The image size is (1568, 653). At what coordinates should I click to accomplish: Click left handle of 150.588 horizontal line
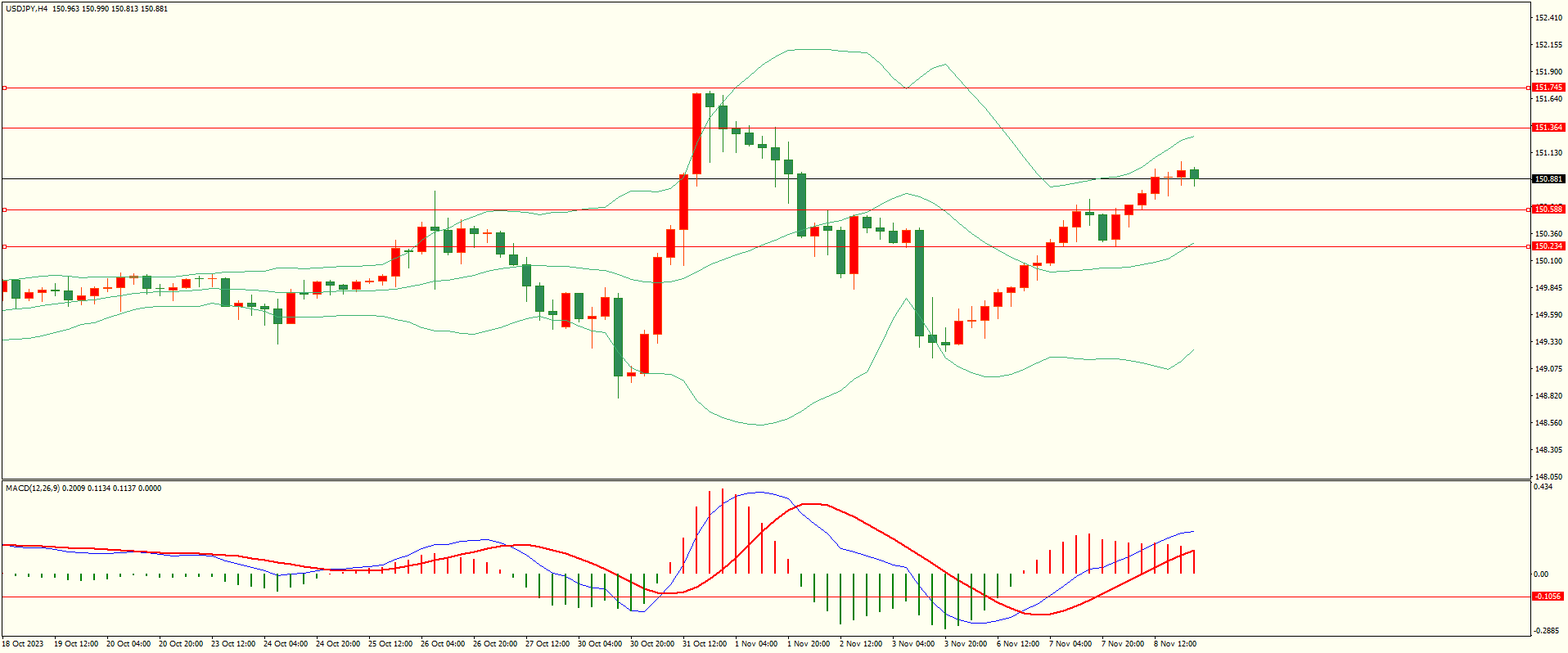click(x=4, y=209)
